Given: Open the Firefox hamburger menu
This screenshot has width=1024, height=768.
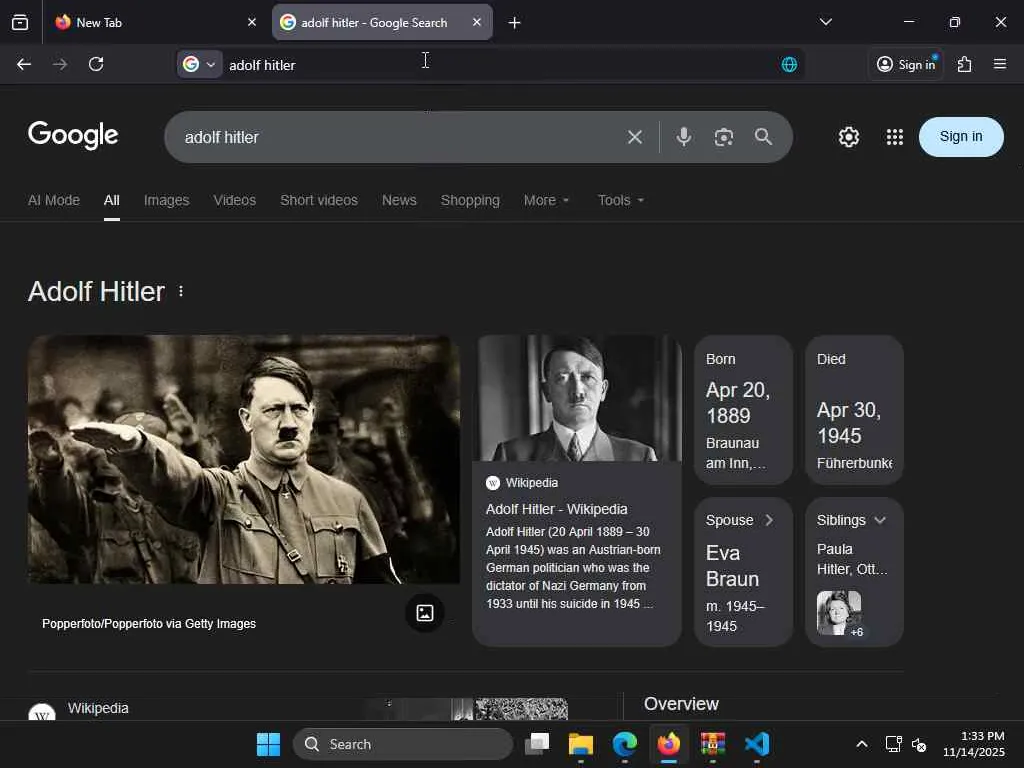Looking at the screenshot, I should [1000, 64].
